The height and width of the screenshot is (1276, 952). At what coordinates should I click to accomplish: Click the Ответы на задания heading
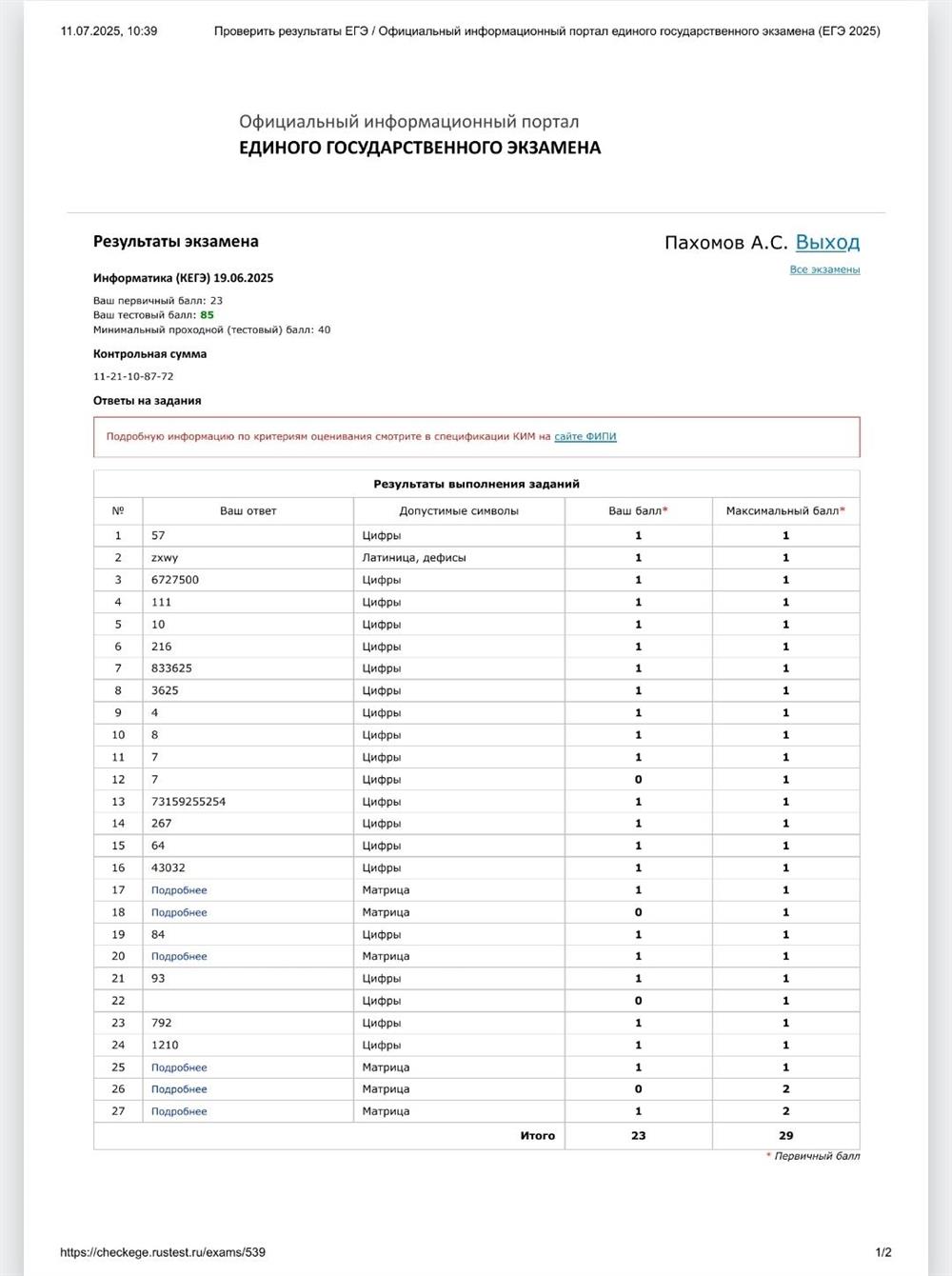click(147, 401)
